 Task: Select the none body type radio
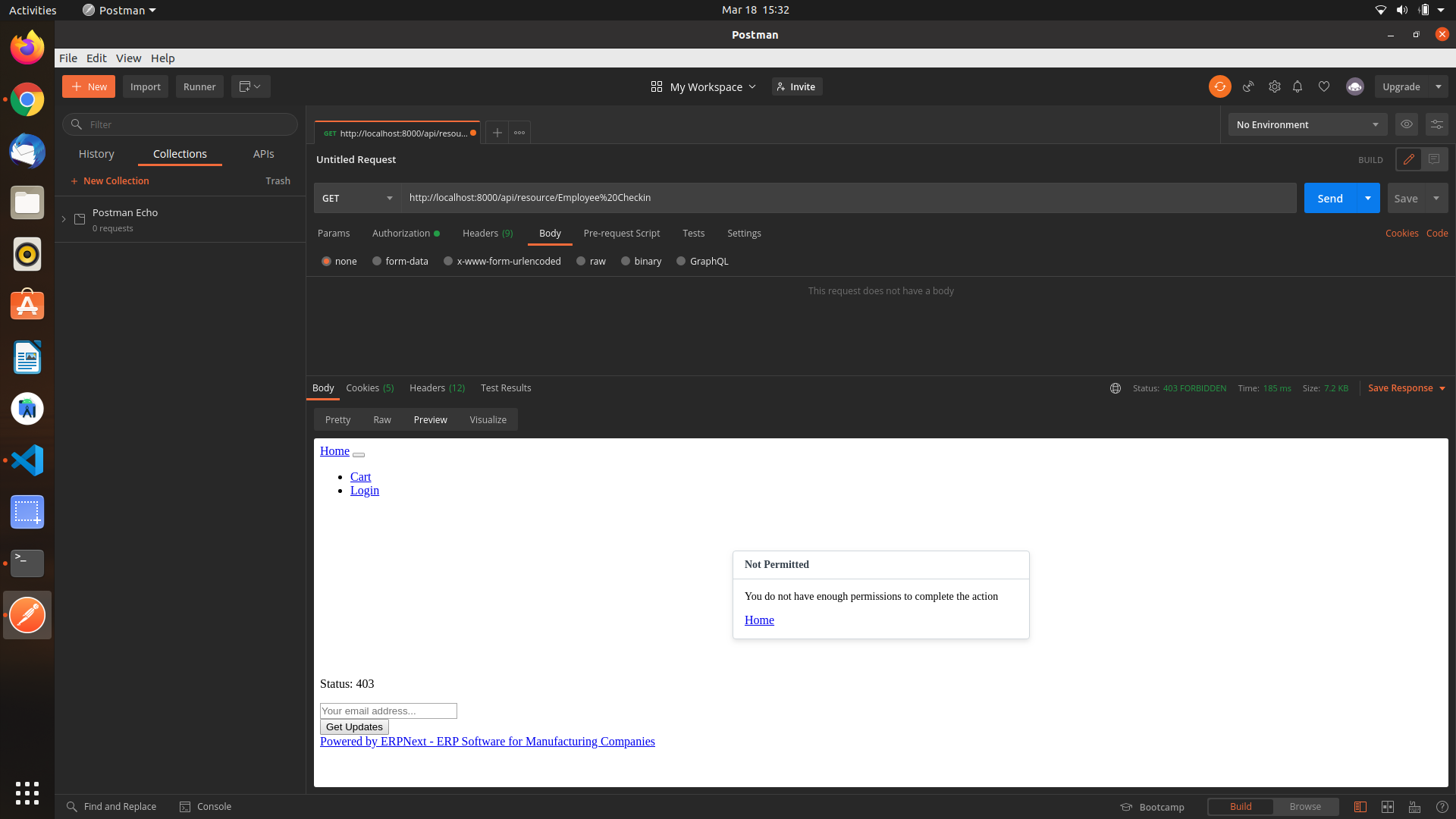(x=327, y=261)
